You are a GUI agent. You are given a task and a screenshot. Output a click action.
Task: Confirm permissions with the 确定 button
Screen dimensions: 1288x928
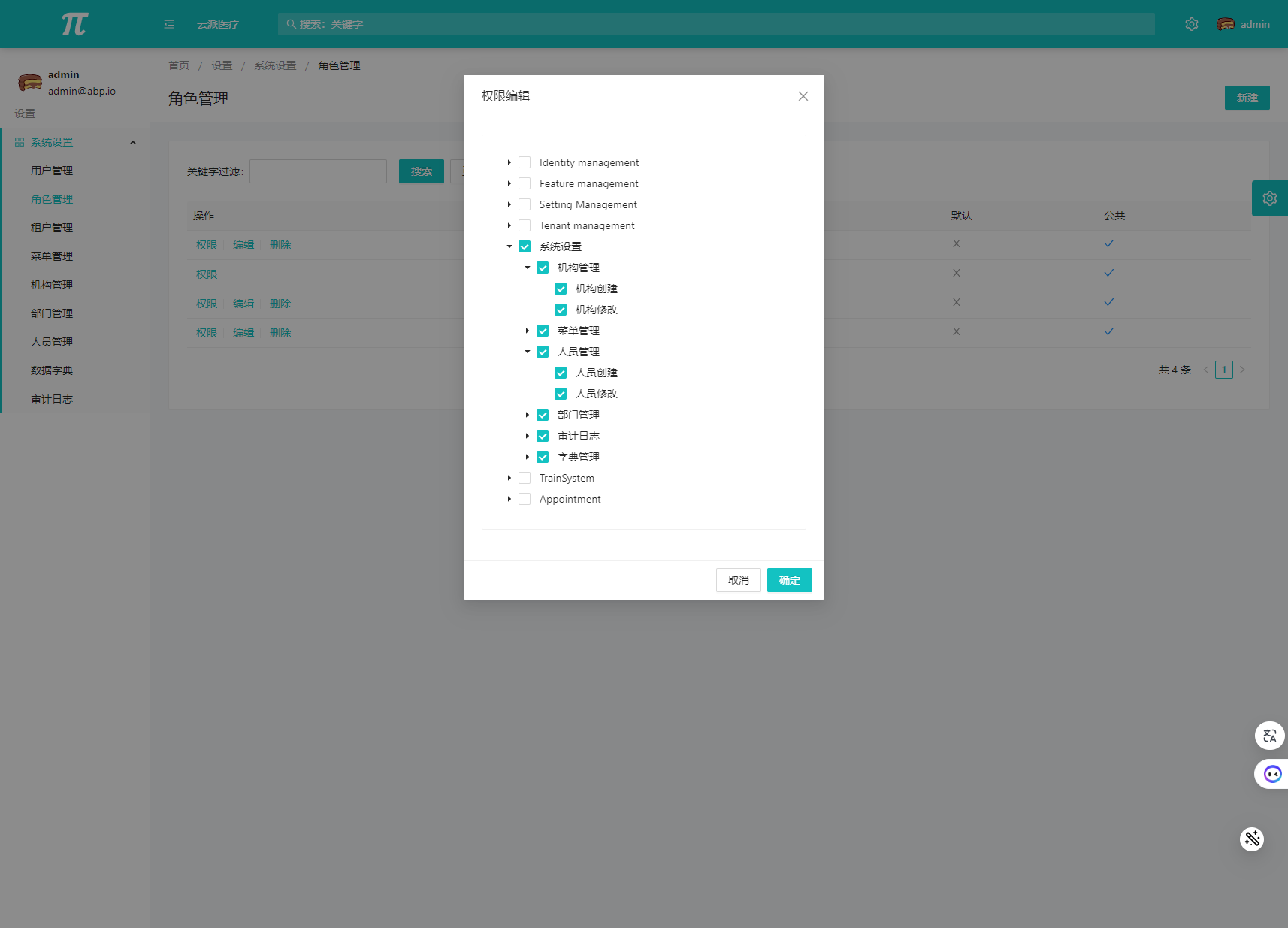[x=789, y=580]
